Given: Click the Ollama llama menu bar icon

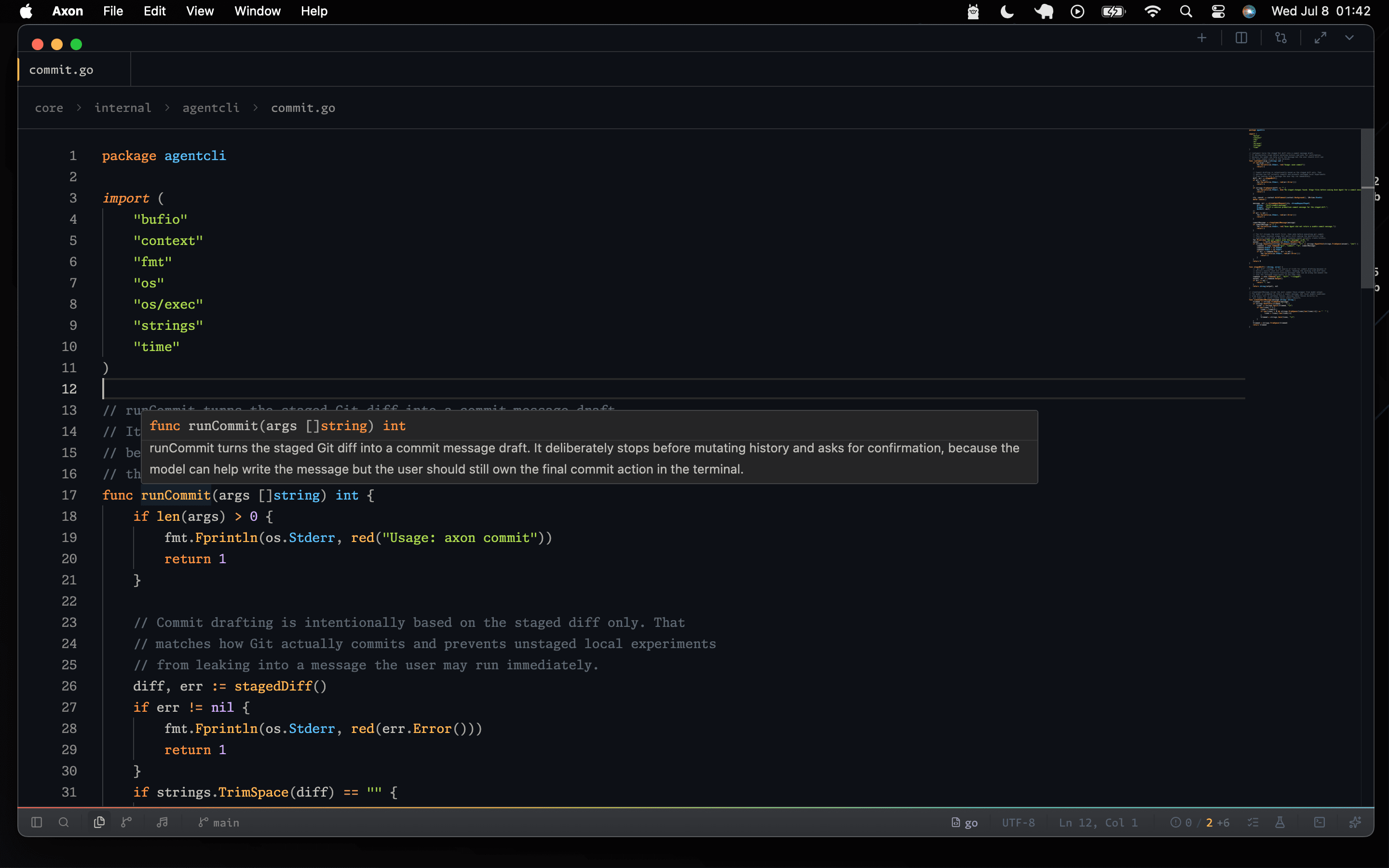Looking at the screenshot, I should click(973, 12).
